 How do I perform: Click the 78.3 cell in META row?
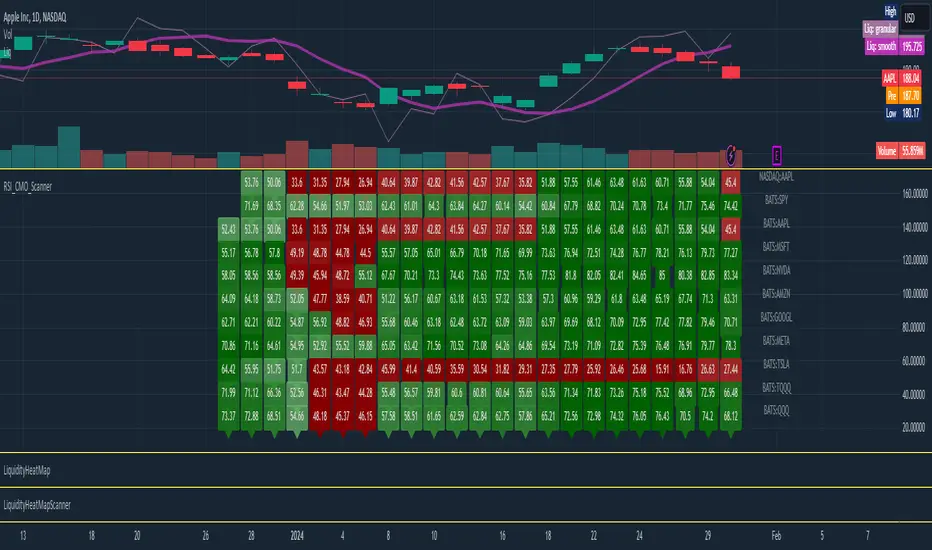[x=731, y=345]
